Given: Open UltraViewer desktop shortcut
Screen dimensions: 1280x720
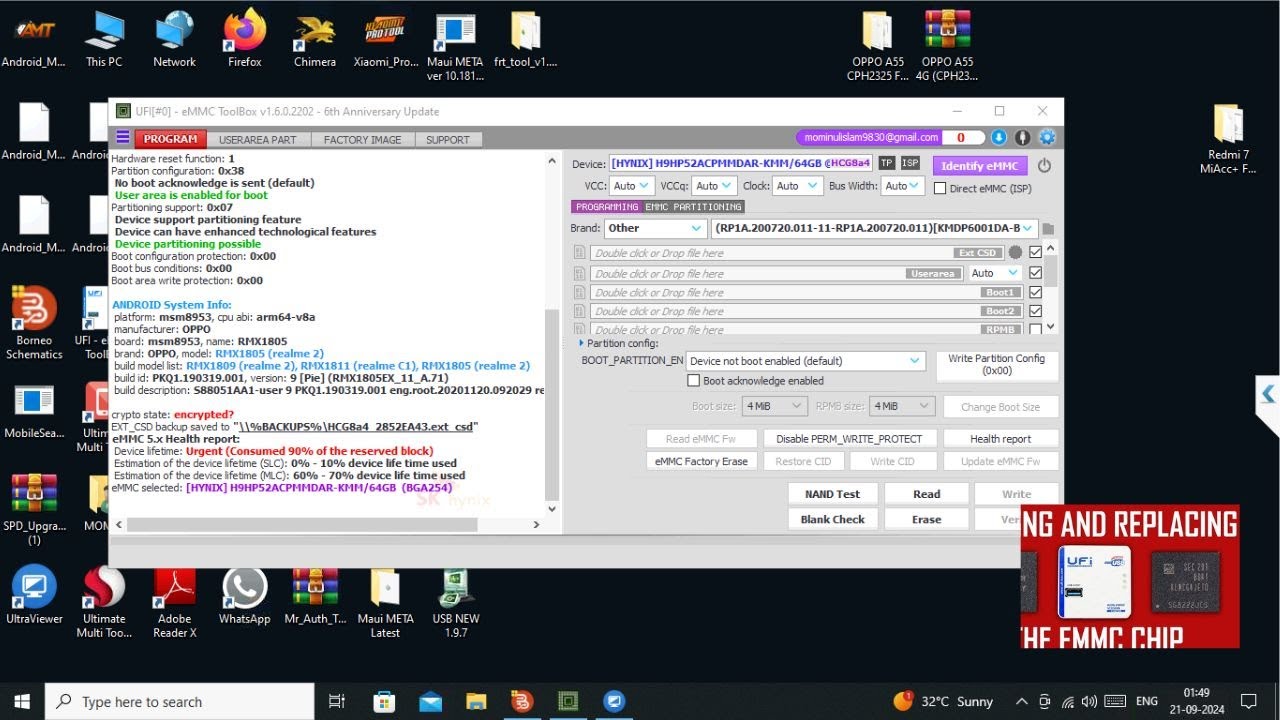Looking at the screenshot, I should [34, 596].
